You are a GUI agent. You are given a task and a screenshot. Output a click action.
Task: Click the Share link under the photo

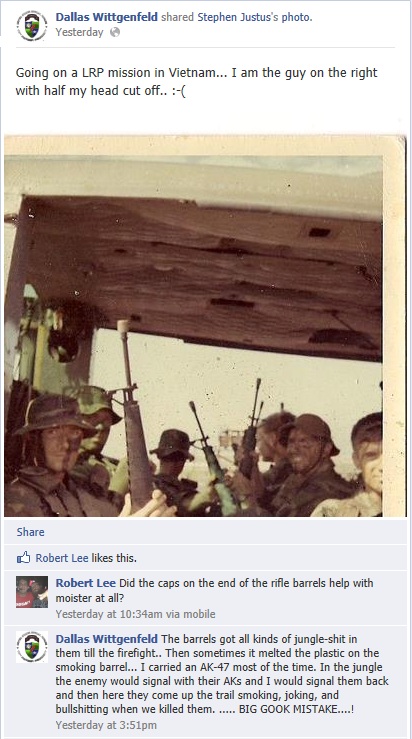(31, 532)
